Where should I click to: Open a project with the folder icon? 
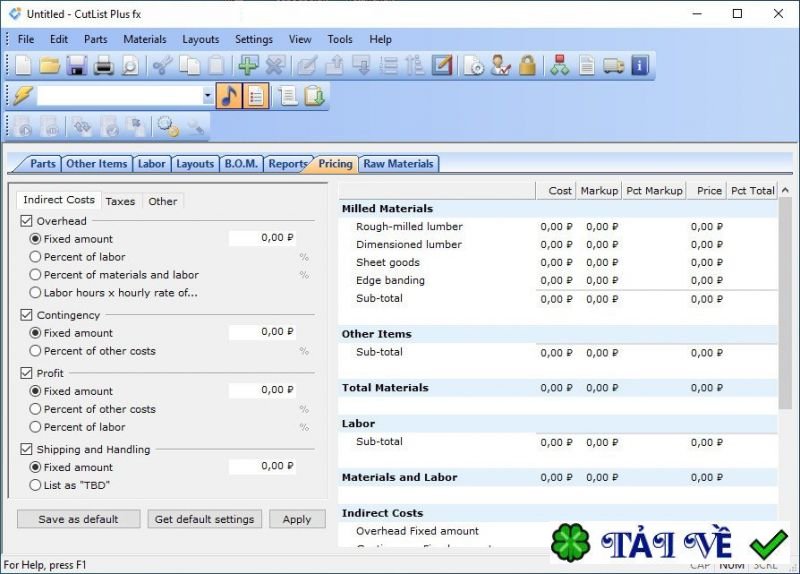click(50, 66)
